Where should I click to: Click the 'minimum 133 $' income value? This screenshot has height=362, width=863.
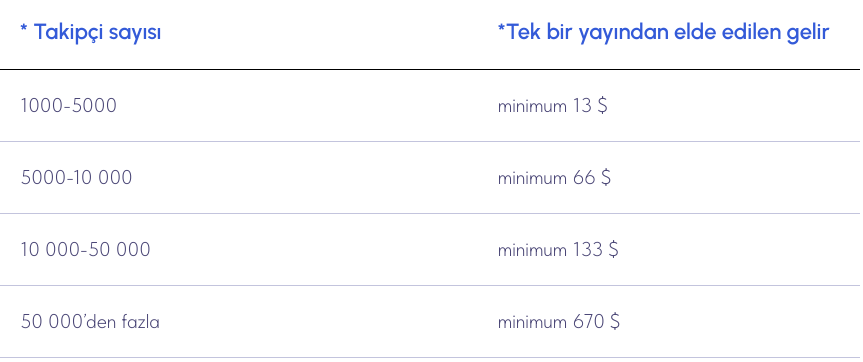pyautogui.click(x=558, y=249)
